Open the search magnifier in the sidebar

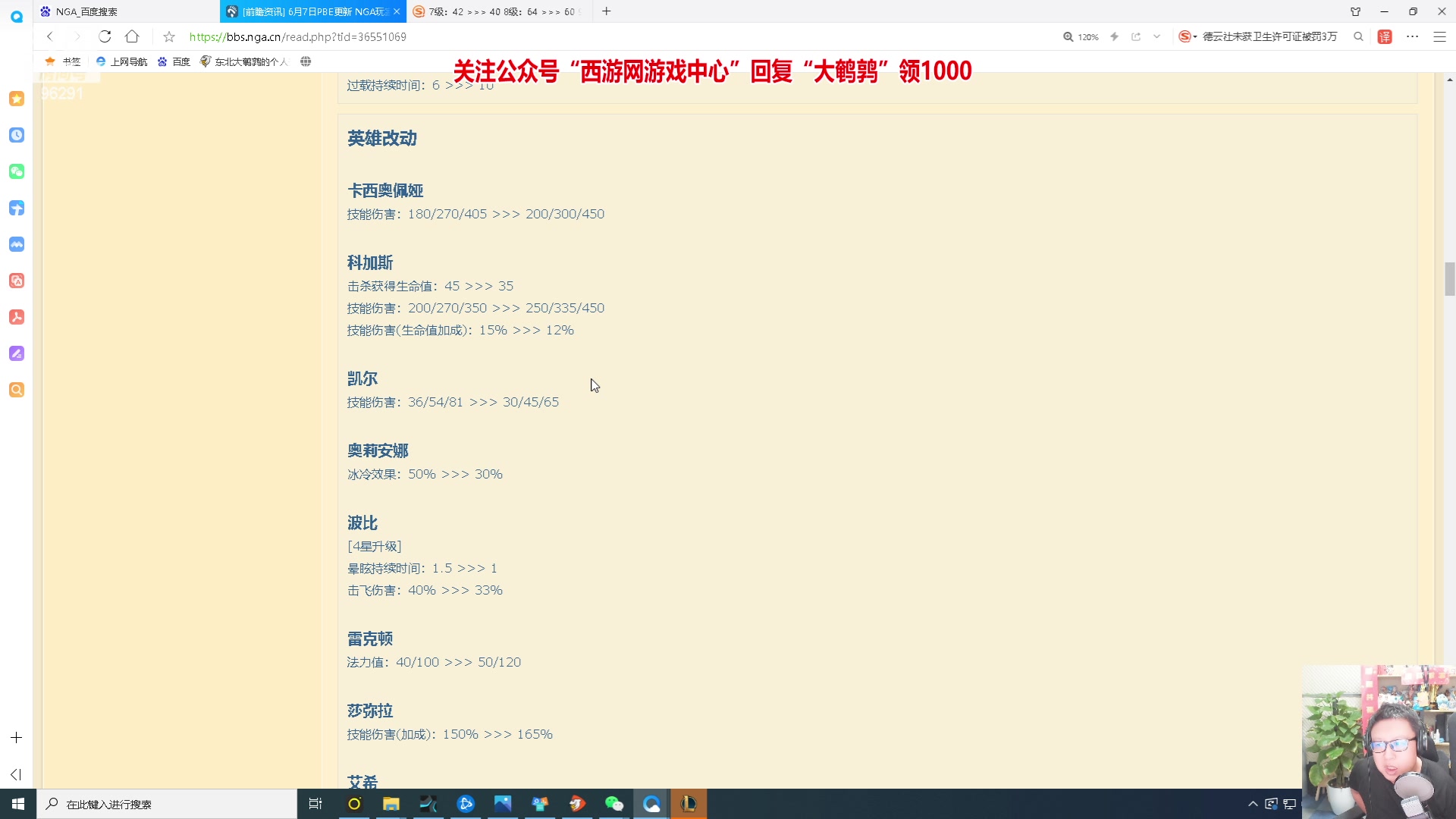coord(16,390)
